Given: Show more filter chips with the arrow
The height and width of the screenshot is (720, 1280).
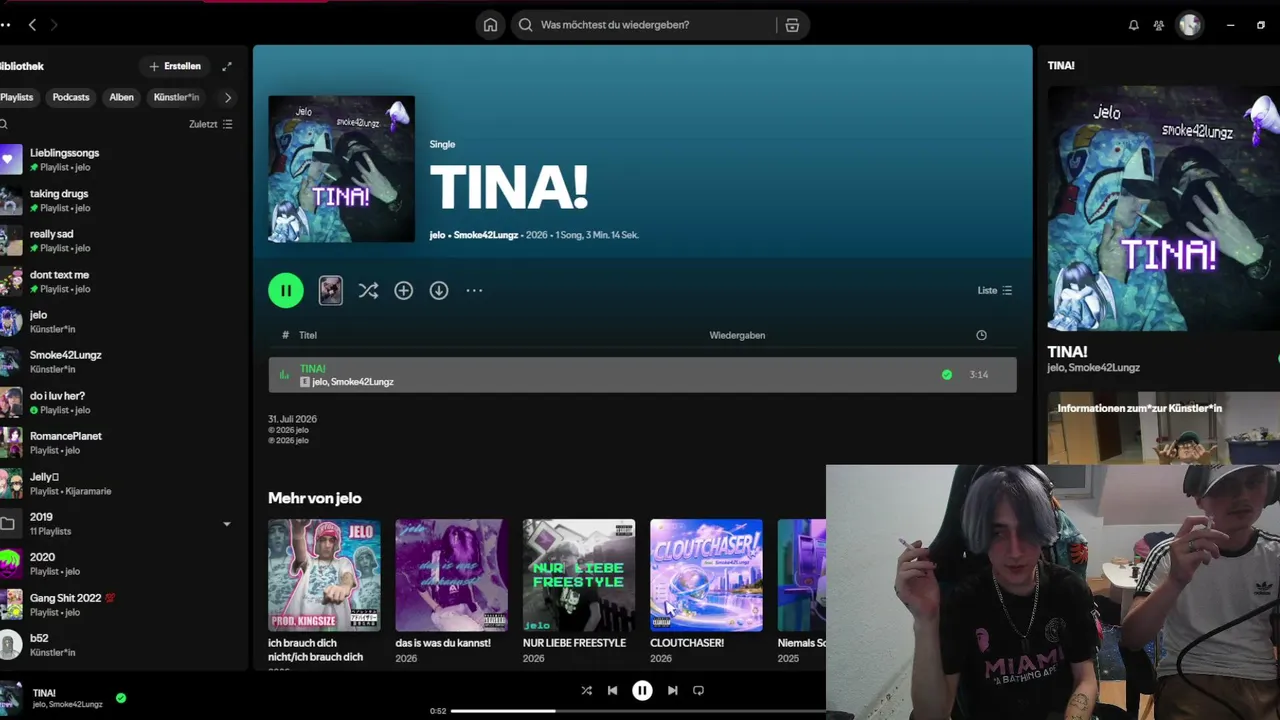Looking at the screenshot, I should pyautogui.click(x=228, y=97).
